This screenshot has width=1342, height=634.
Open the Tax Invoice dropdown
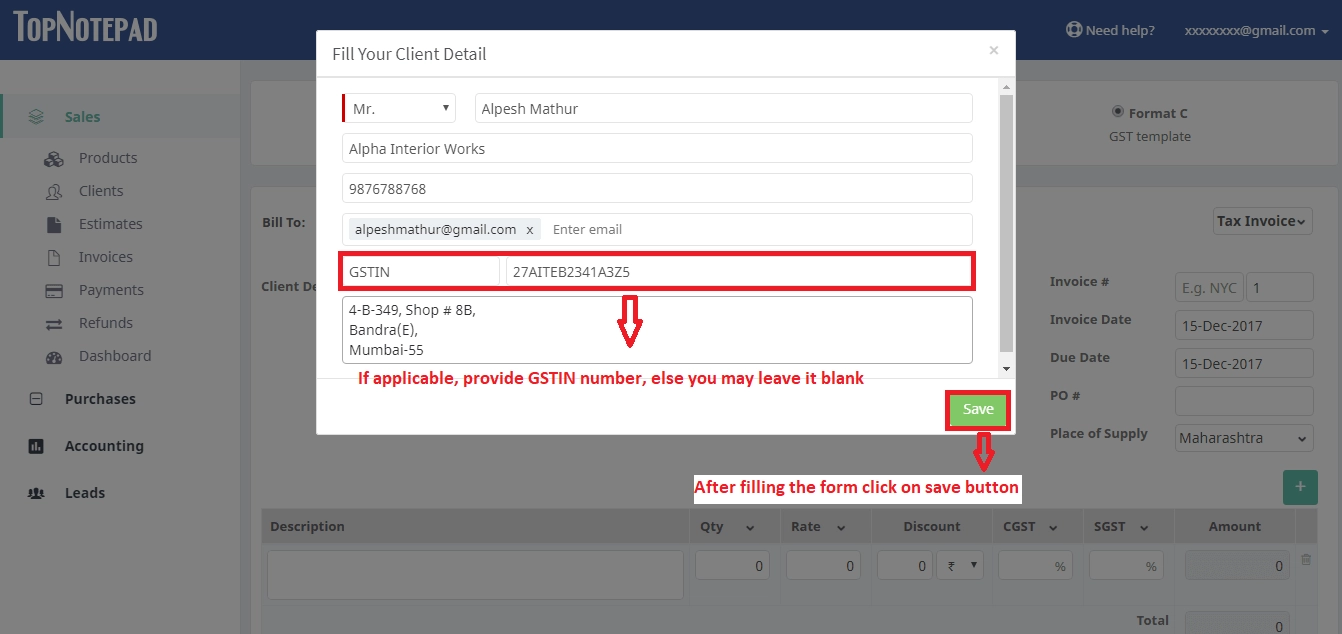1262,221
